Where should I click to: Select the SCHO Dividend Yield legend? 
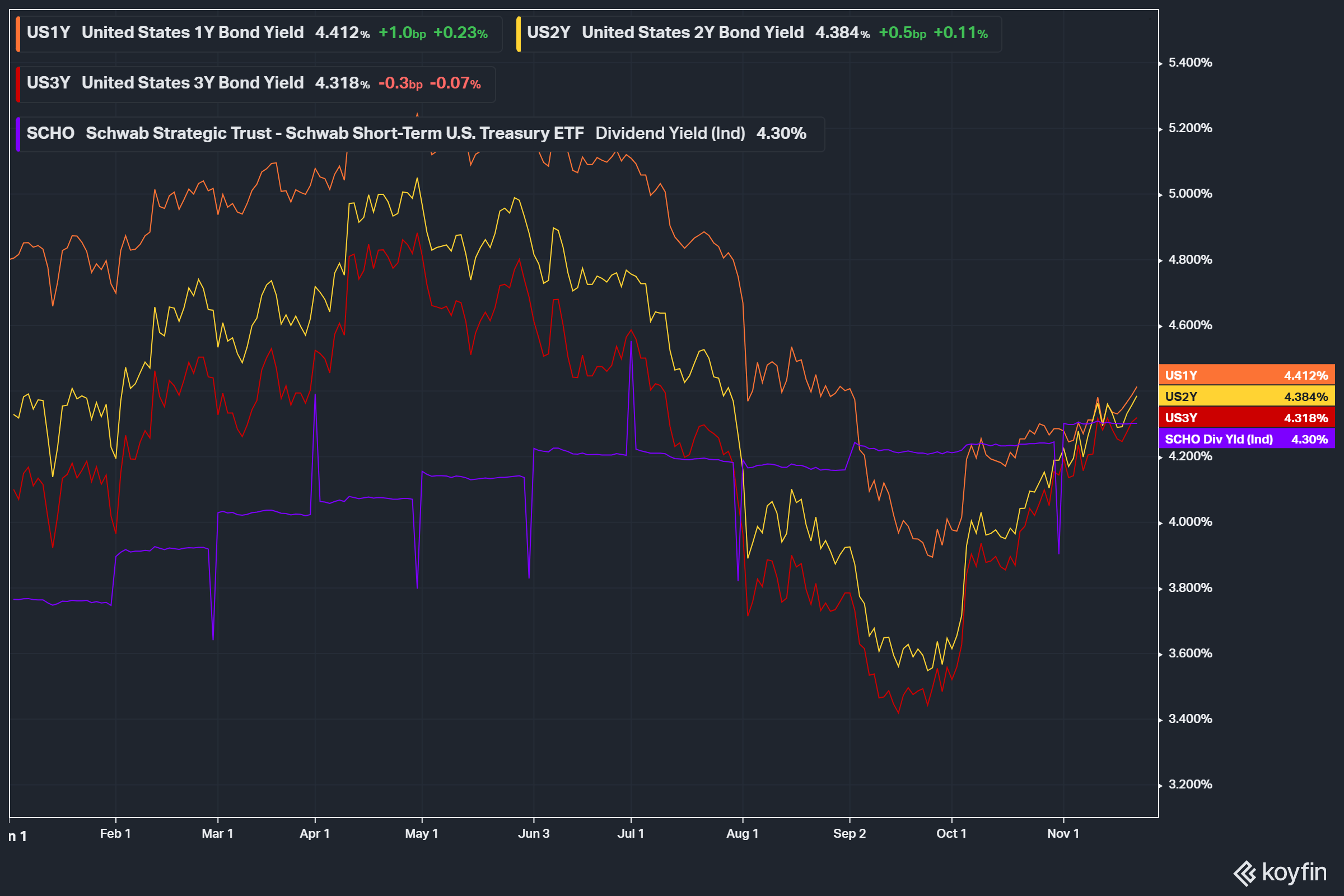tap(420, 134)
